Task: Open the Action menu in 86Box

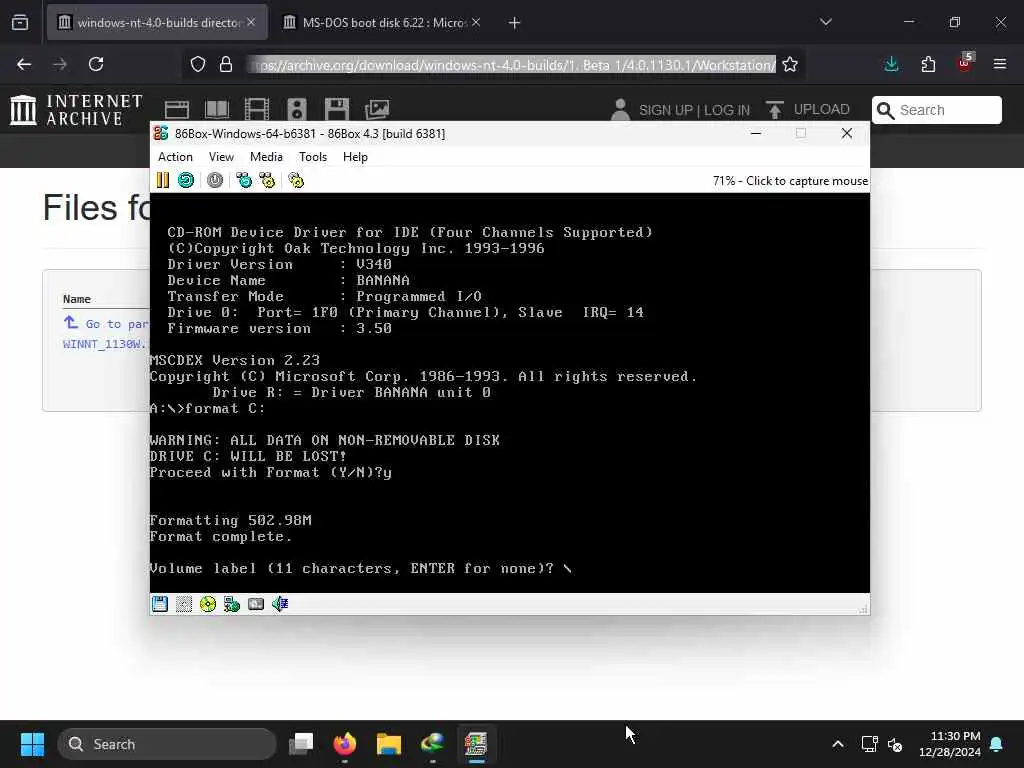Action: pos(175,157)
